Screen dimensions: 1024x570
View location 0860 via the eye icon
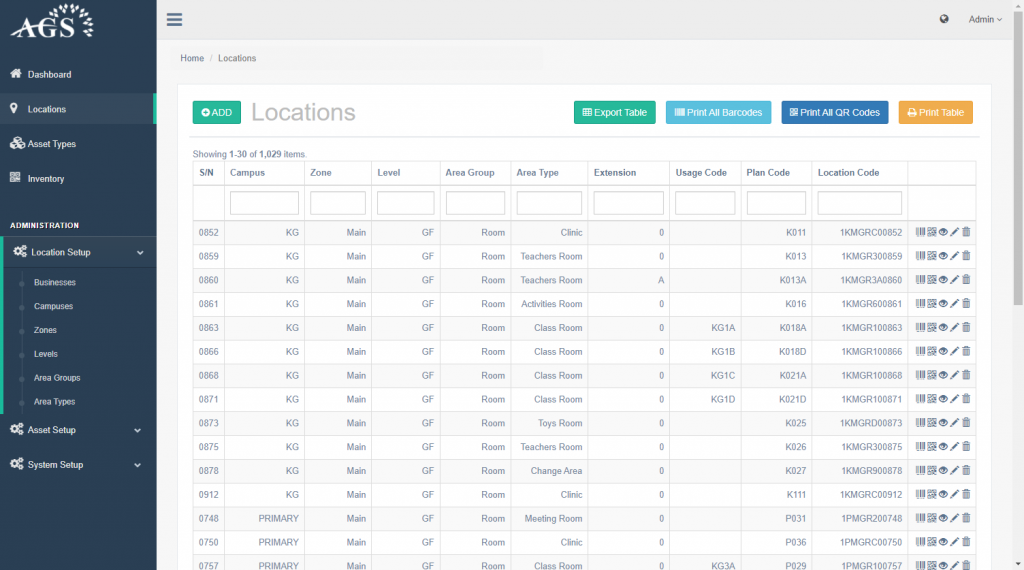click(x=943, y=280)
